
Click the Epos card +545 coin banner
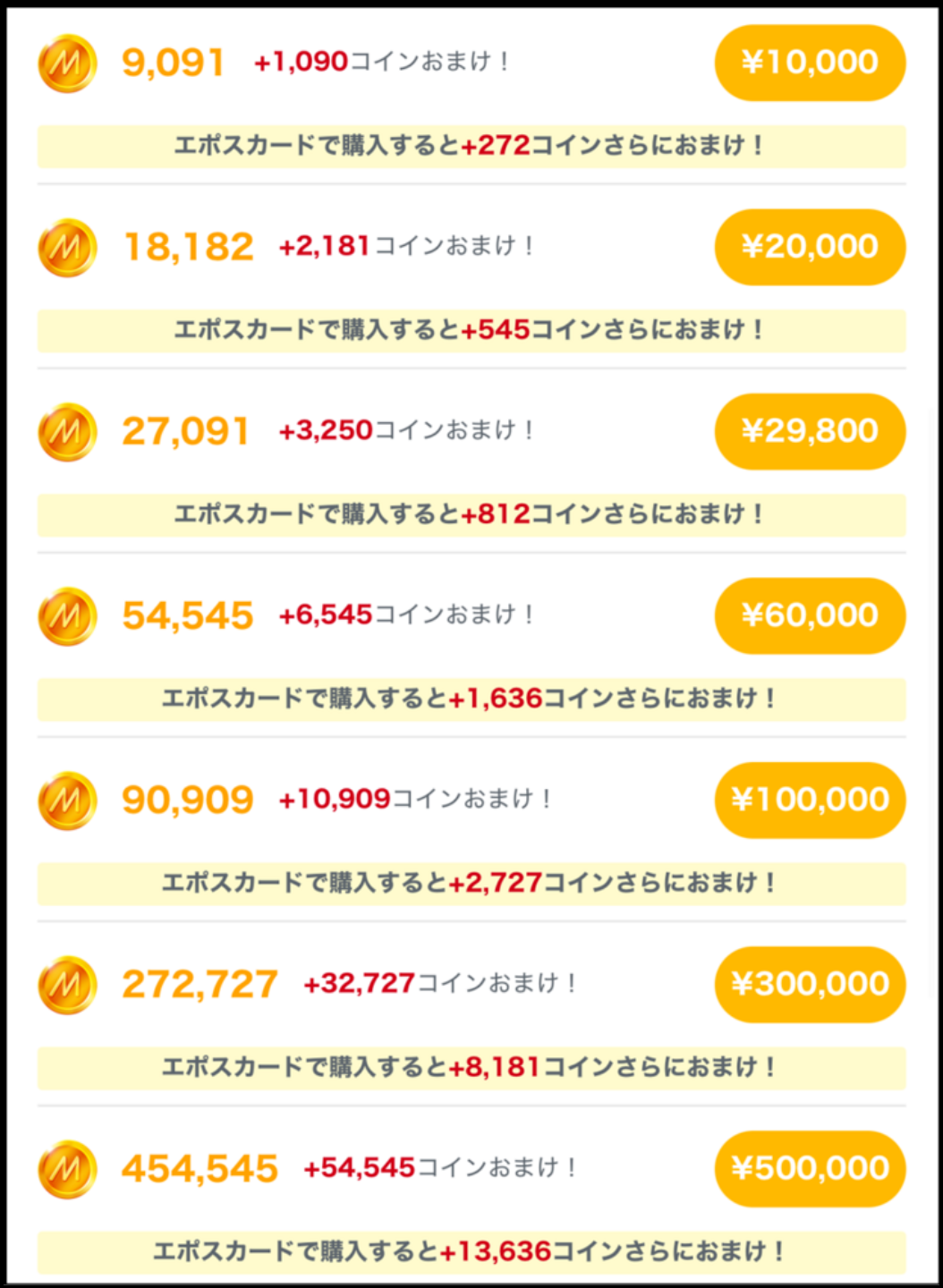[x=471, y=330]
